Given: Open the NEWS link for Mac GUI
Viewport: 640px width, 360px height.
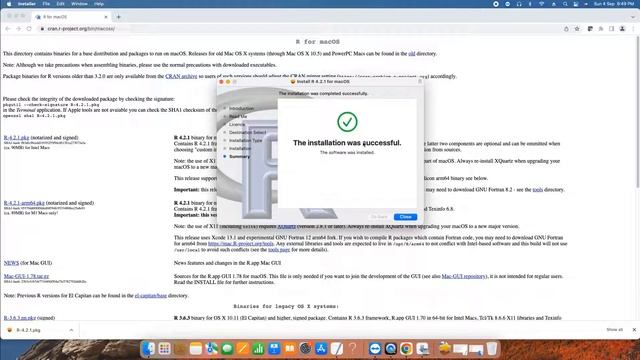Looking at the screenshot, I should [11, 263].
